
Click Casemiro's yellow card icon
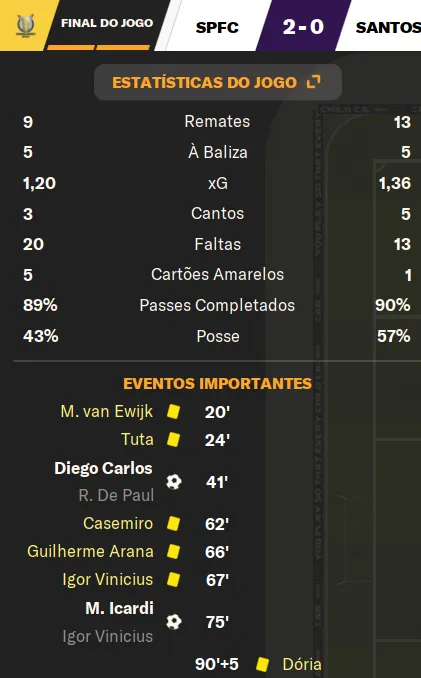(x=173, y=523)
